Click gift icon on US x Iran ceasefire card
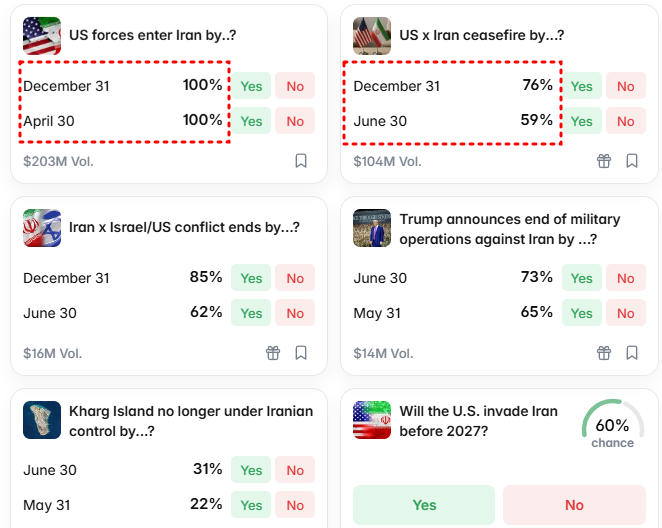The height and width of the screenshot is (528, 662). click(604, 161)
